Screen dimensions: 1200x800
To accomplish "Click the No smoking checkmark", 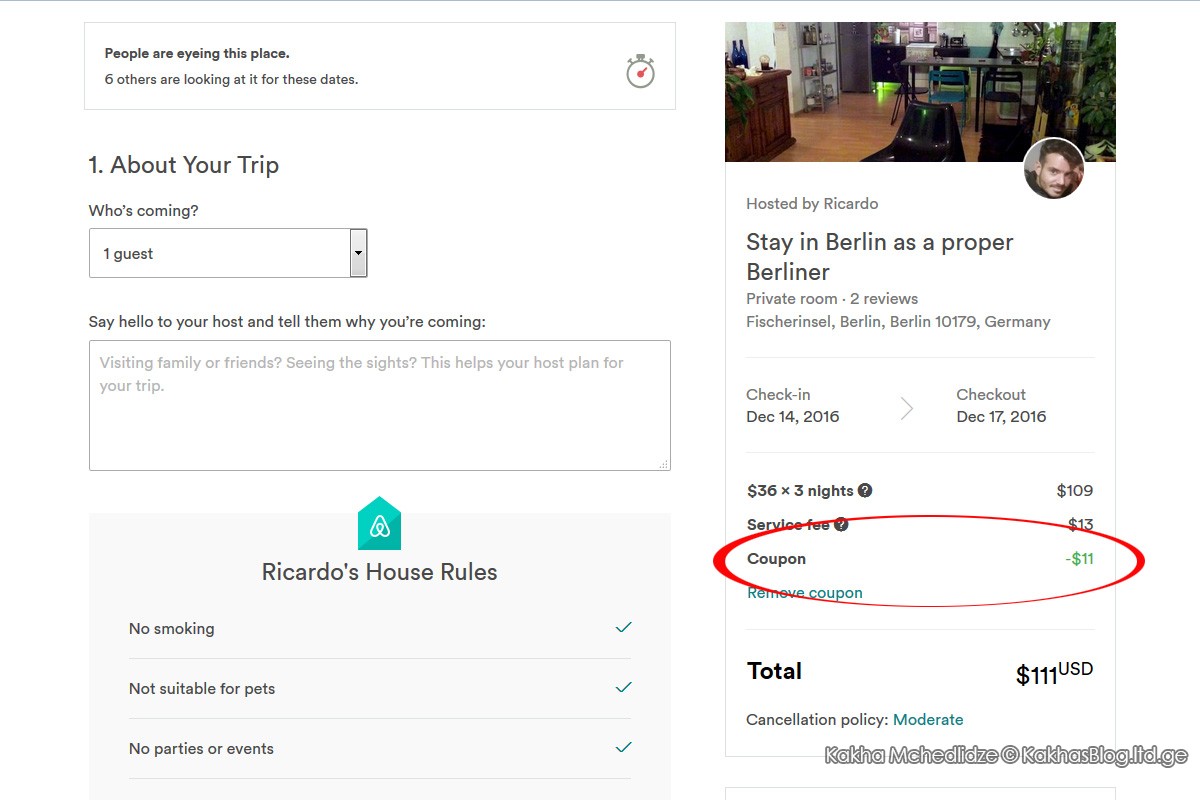I will pyautogui.click(x=623, y=628).
